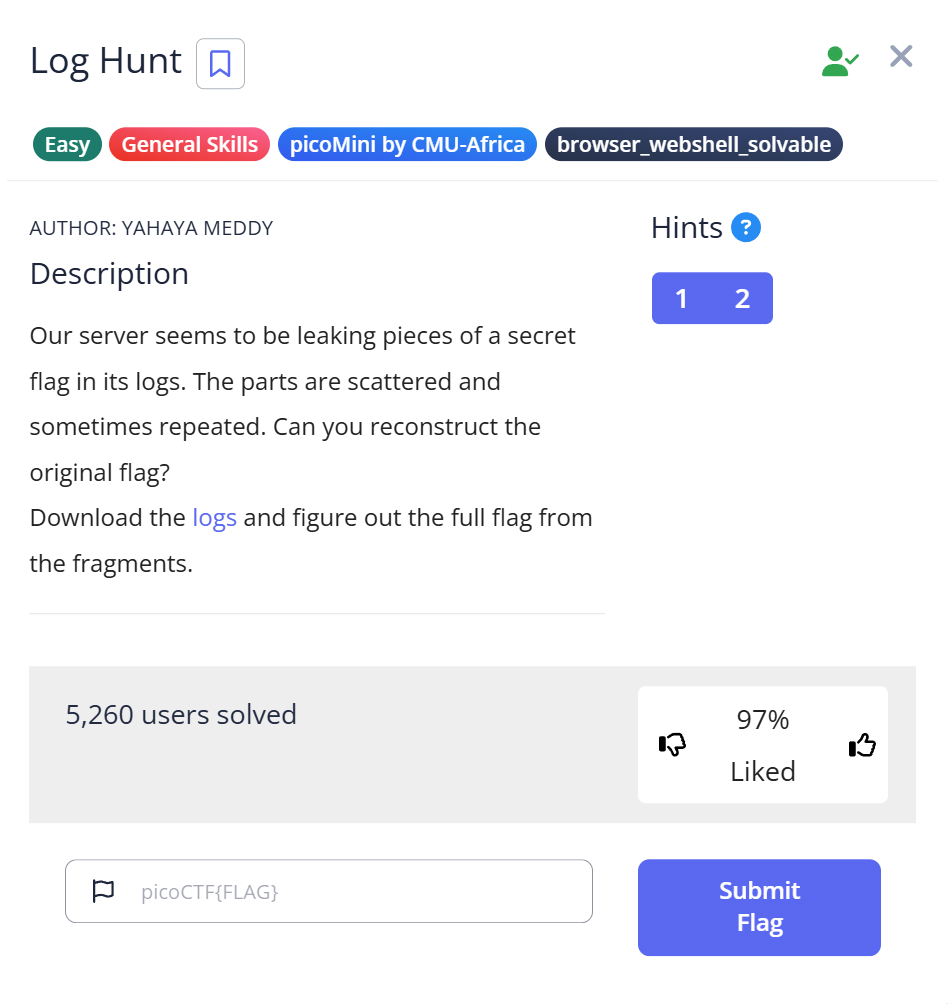
Task: Select the General Skills category tag
Action: pos(189,145)
